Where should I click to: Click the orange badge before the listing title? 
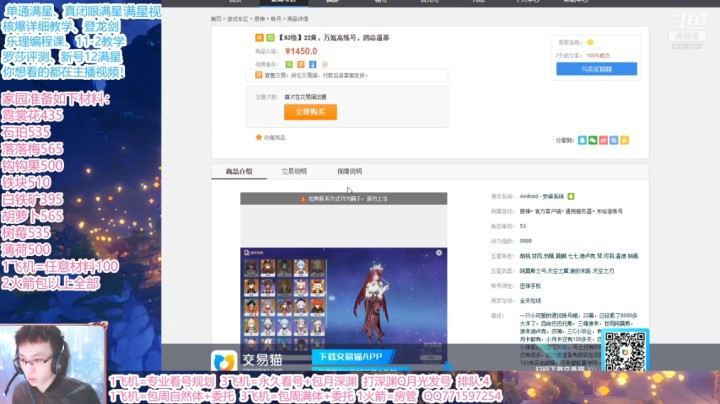(x=259, y=38)
